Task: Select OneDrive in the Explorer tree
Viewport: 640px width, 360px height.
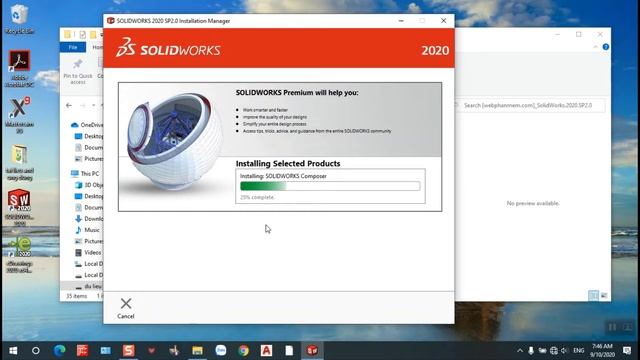Action: coord(87,125)
